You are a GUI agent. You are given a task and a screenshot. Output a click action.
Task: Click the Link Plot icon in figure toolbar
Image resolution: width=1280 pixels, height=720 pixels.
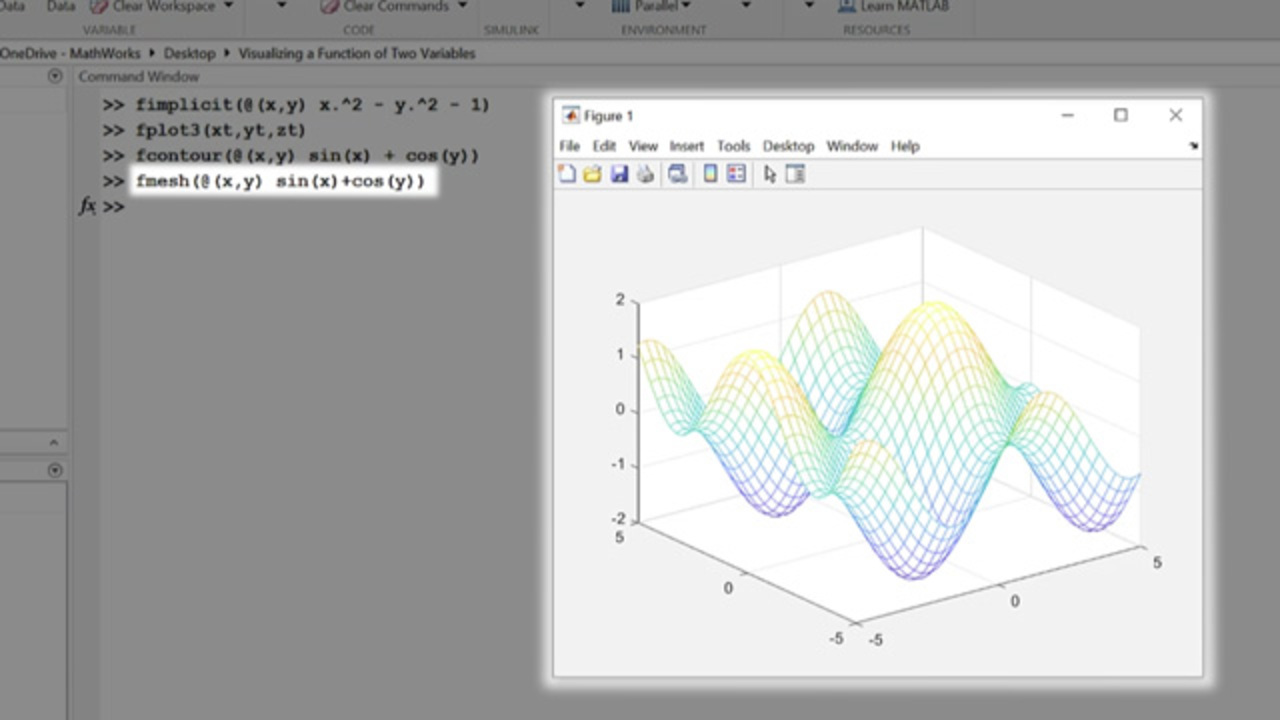[x=678, y=174]
